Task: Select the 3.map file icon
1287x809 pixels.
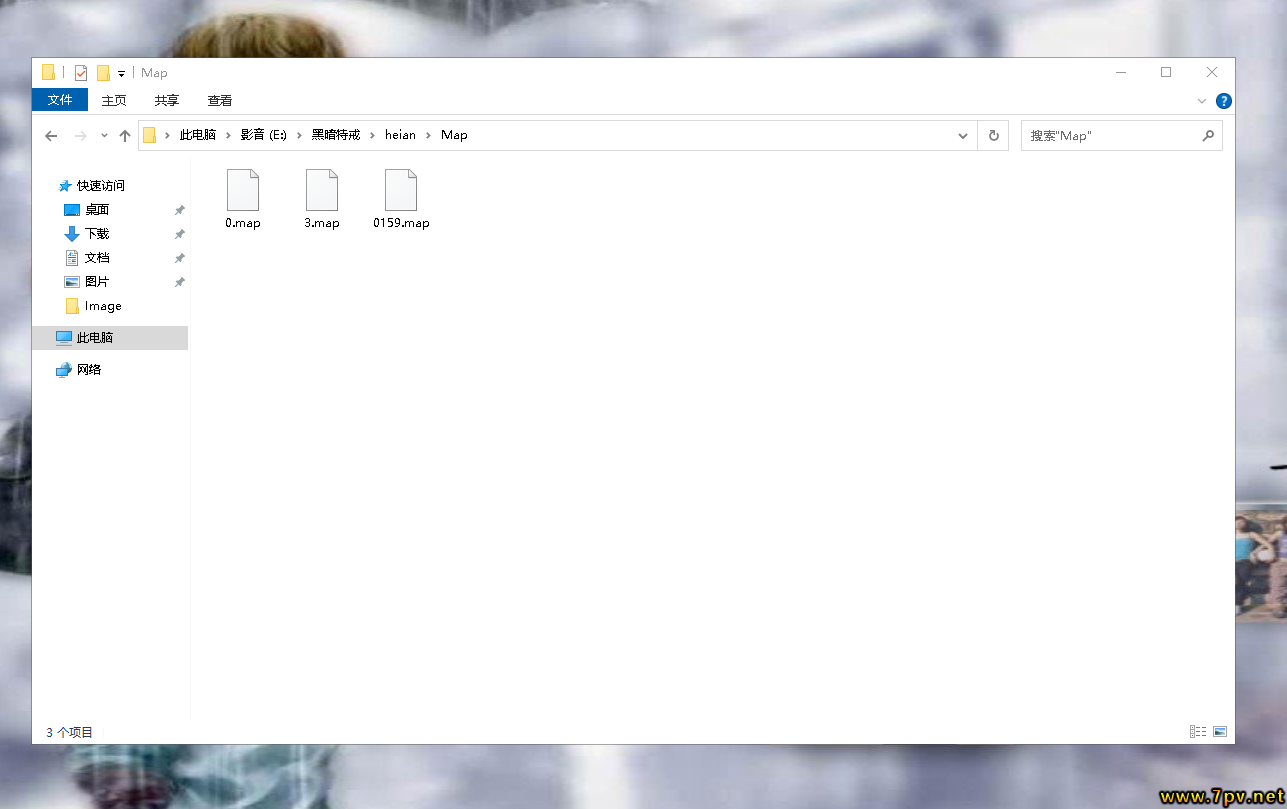Action: [322, 190]
